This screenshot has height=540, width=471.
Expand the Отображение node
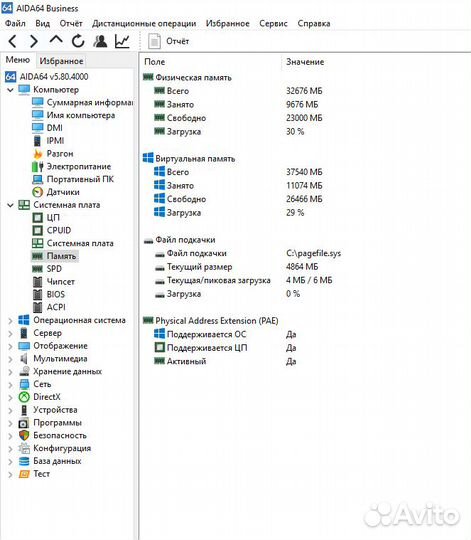pyautogui.click(x=10, y=346)
